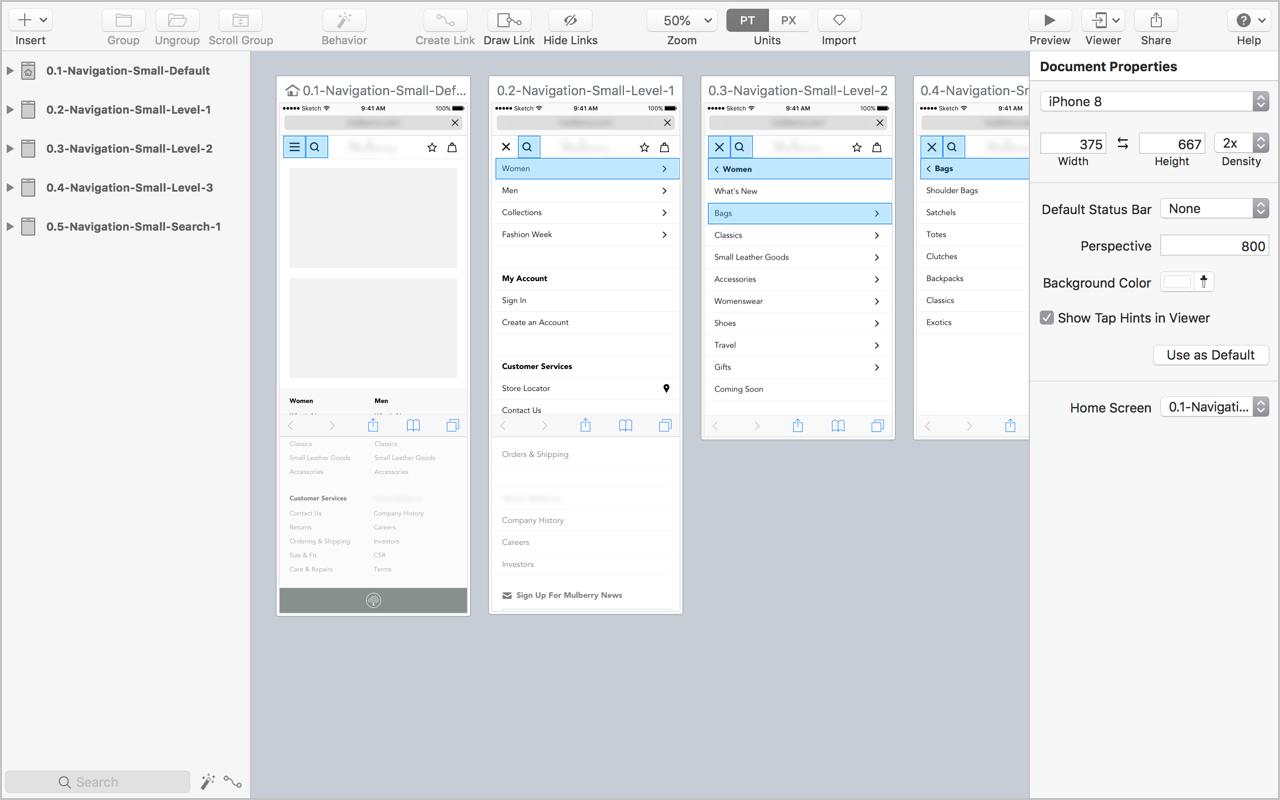
Task: Click Create an Account in 0.2 artboard
Action: click(x=535, y=322)
